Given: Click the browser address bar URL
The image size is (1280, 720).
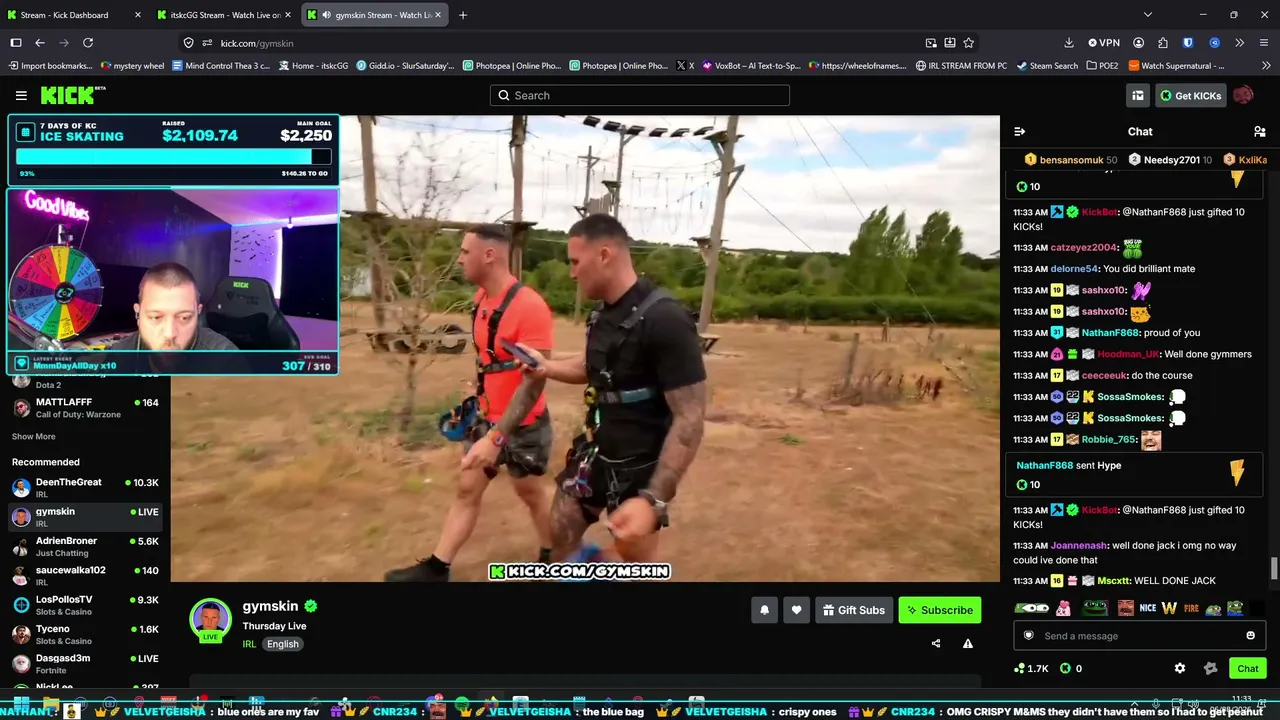Looking at the screenshot, I should click(x=257, y=43).
